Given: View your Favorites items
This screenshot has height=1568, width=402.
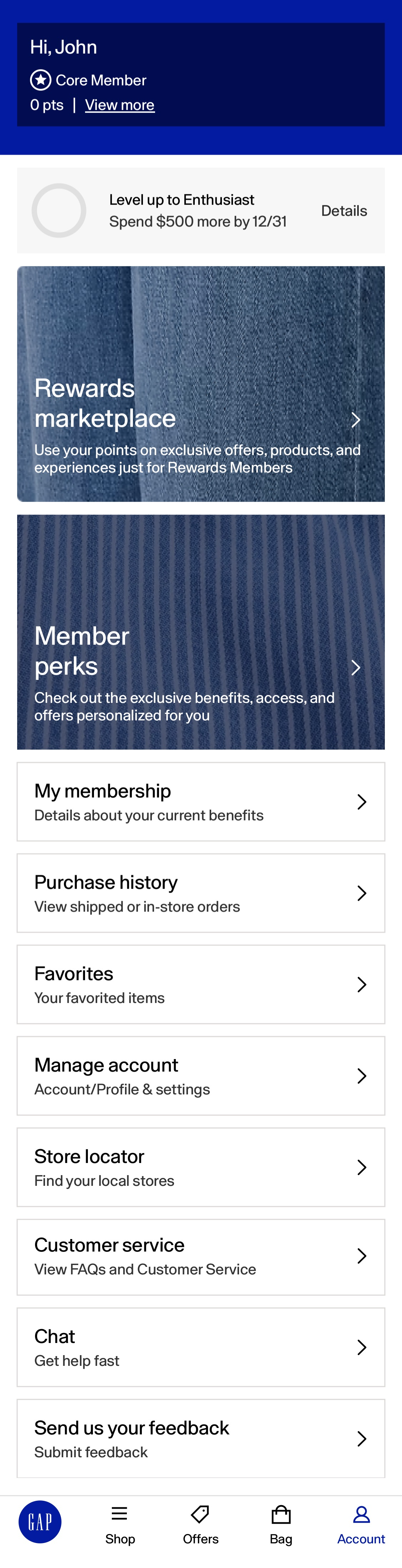Looking at the screenshot, I should click(x=201, y=984).
